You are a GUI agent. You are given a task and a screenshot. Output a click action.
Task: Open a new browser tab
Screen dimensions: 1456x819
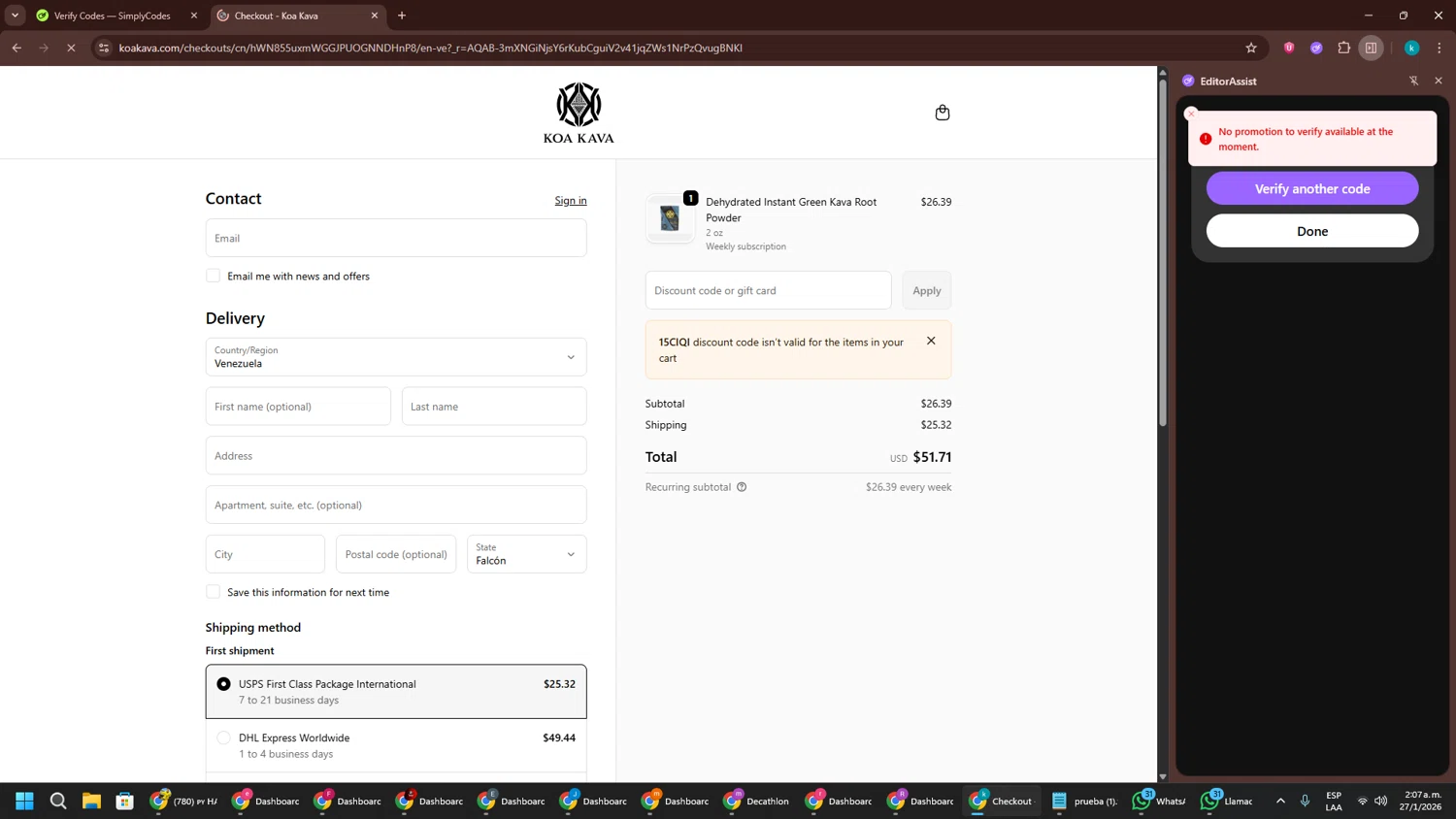pos(402,16)
